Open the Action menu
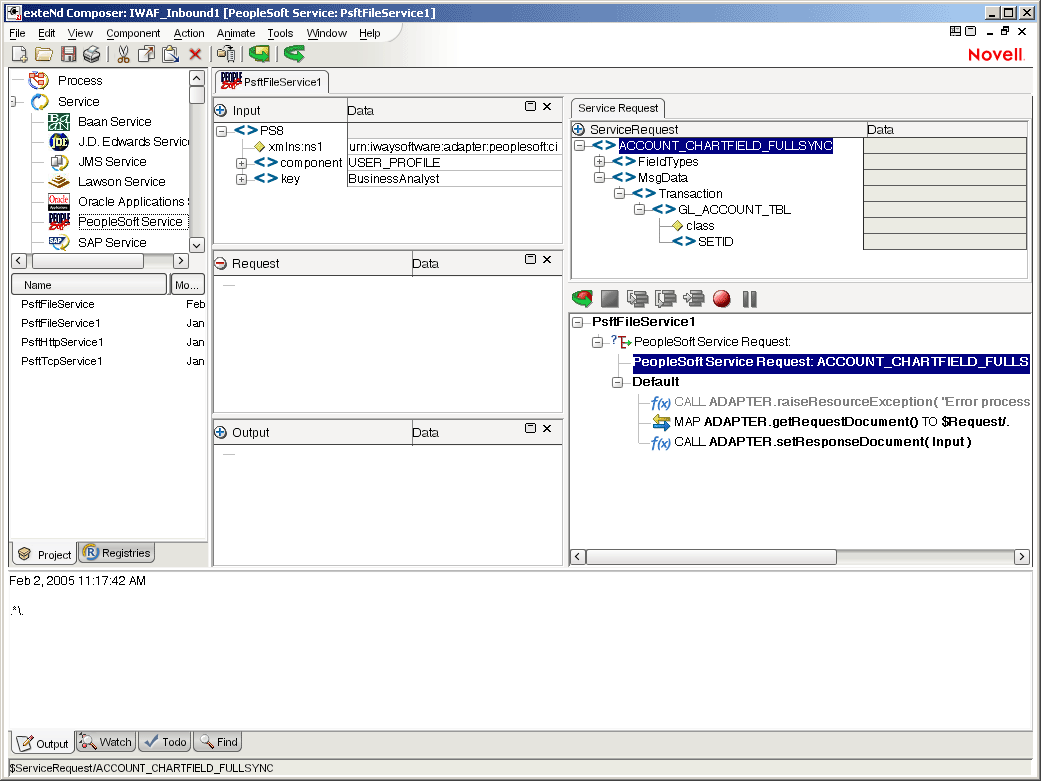The image size is (1041, 781). pyautogui.click(x=189, y=33)
